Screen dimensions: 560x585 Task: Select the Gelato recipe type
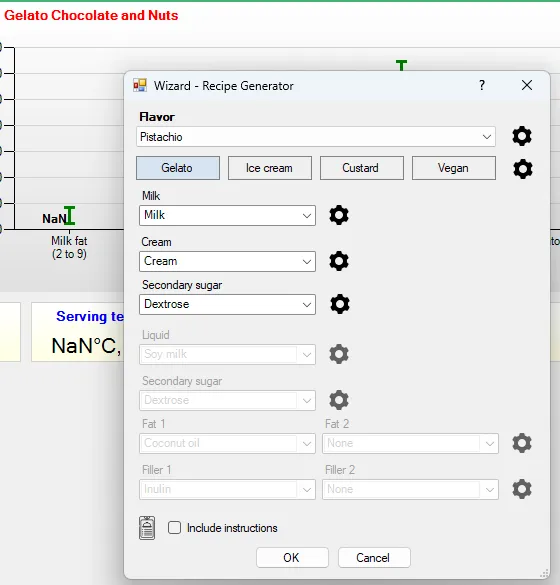click(x=178, y=168)
